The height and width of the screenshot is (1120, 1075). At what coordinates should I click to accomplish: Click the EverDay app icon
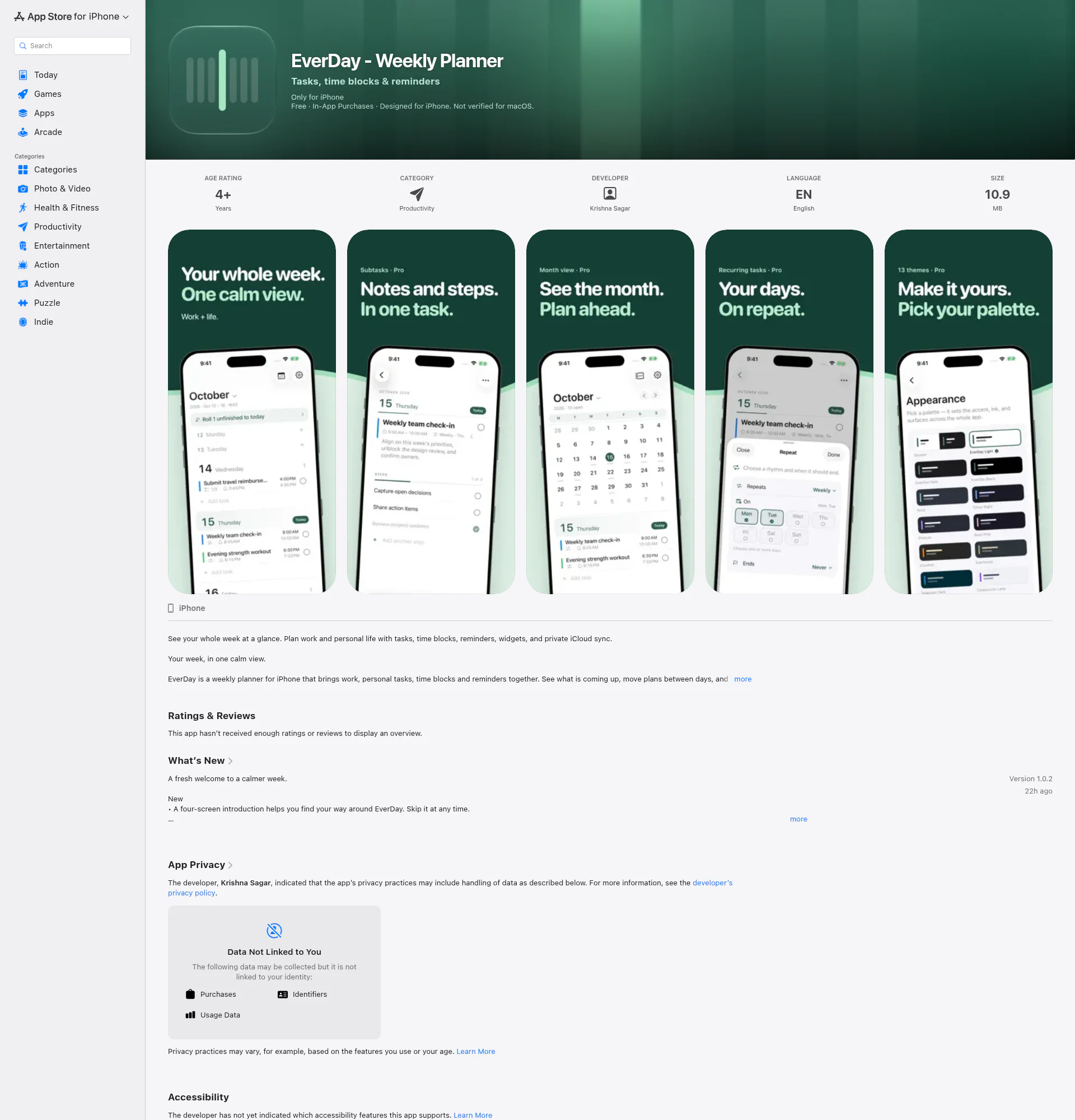pyautogui.click(x=222, y=80)
